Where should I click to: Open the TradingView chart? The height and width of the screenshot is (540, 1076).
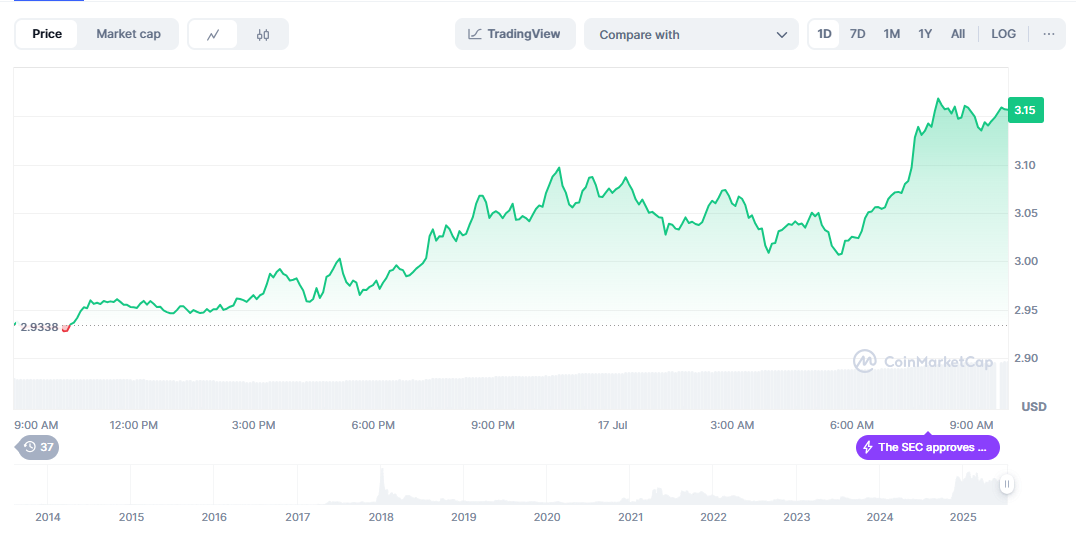[515, 34]
